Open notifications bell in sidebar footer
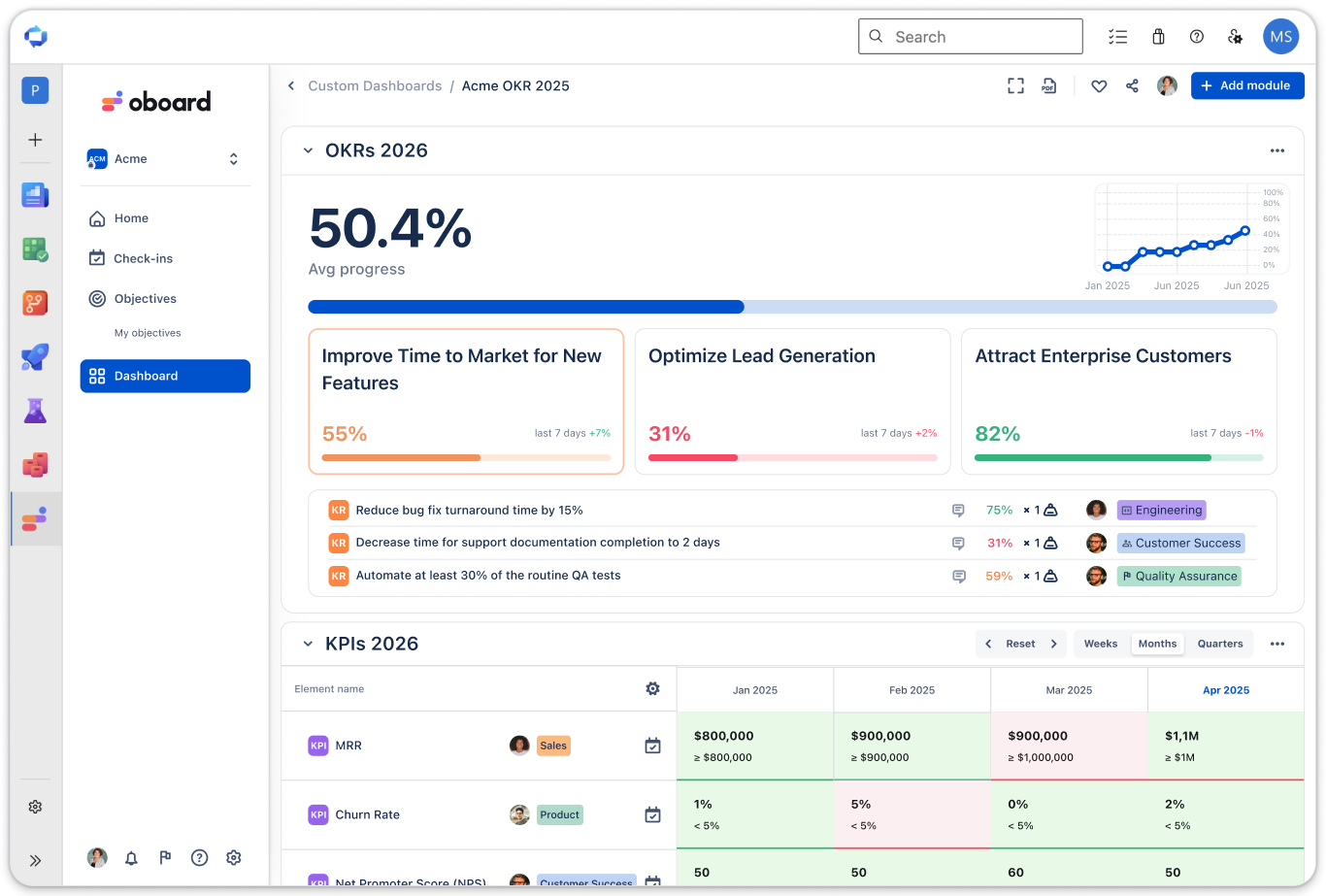The width and height of the screenshot is (1326, 896). (131, 857)
